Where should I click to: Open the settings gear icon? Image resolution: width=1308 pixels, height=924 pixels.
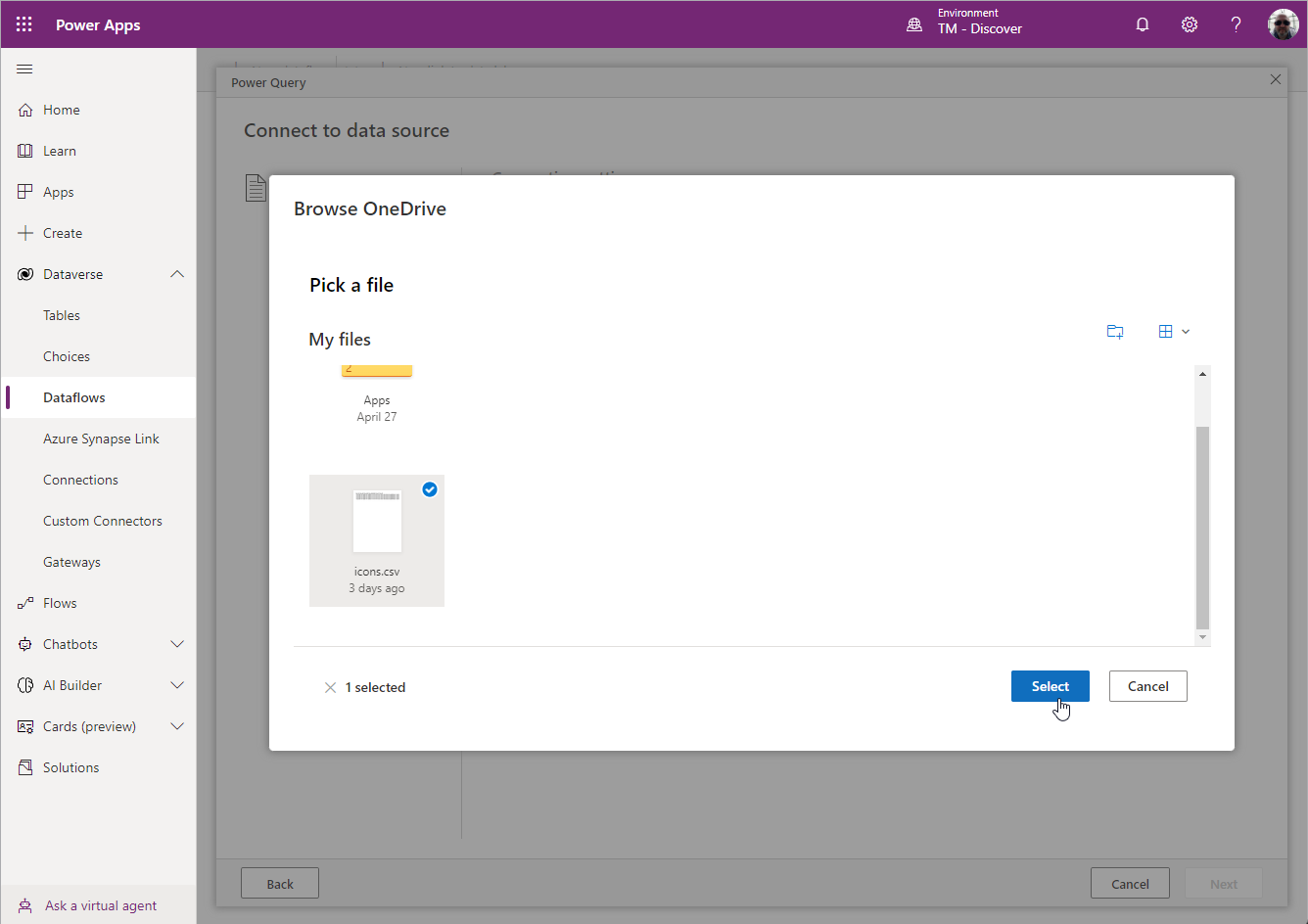(1190, 24)
